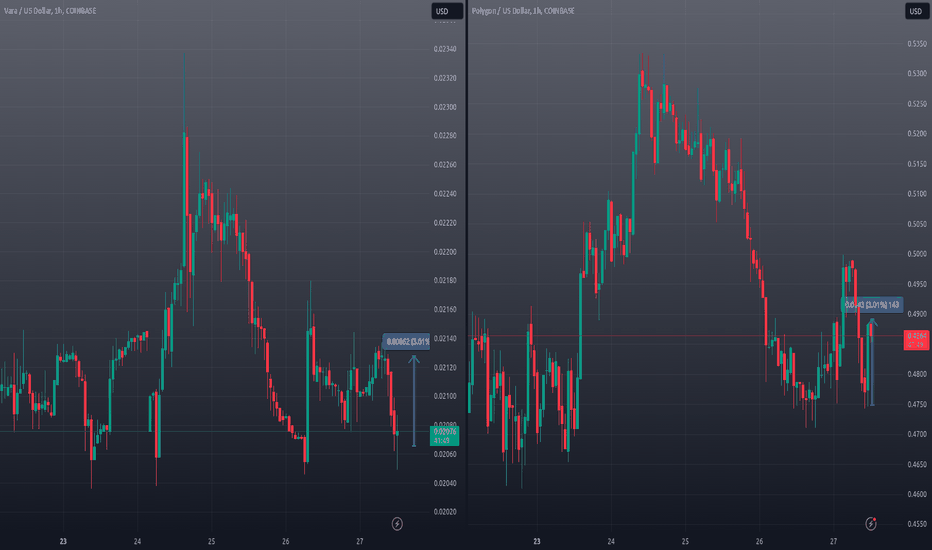The width and height of the screenshot is (932, 550).
Task: Select the red current price label on Polygon chart
Action: click(917, 340)
